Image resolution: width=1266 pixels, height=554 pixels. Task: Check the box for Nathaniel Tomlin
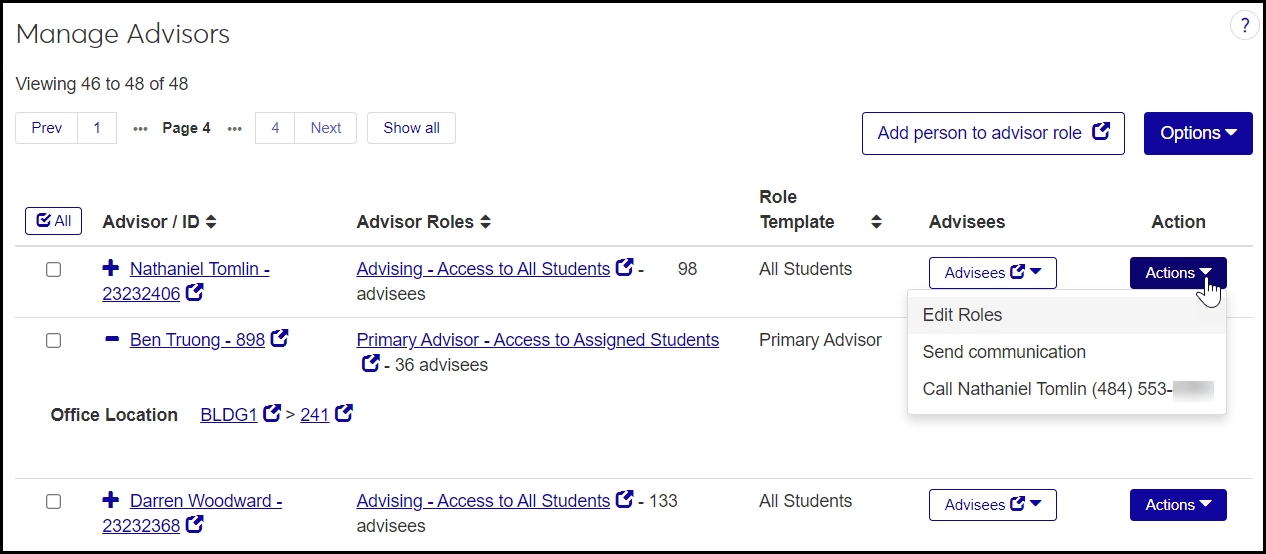(x=54, y=270)
